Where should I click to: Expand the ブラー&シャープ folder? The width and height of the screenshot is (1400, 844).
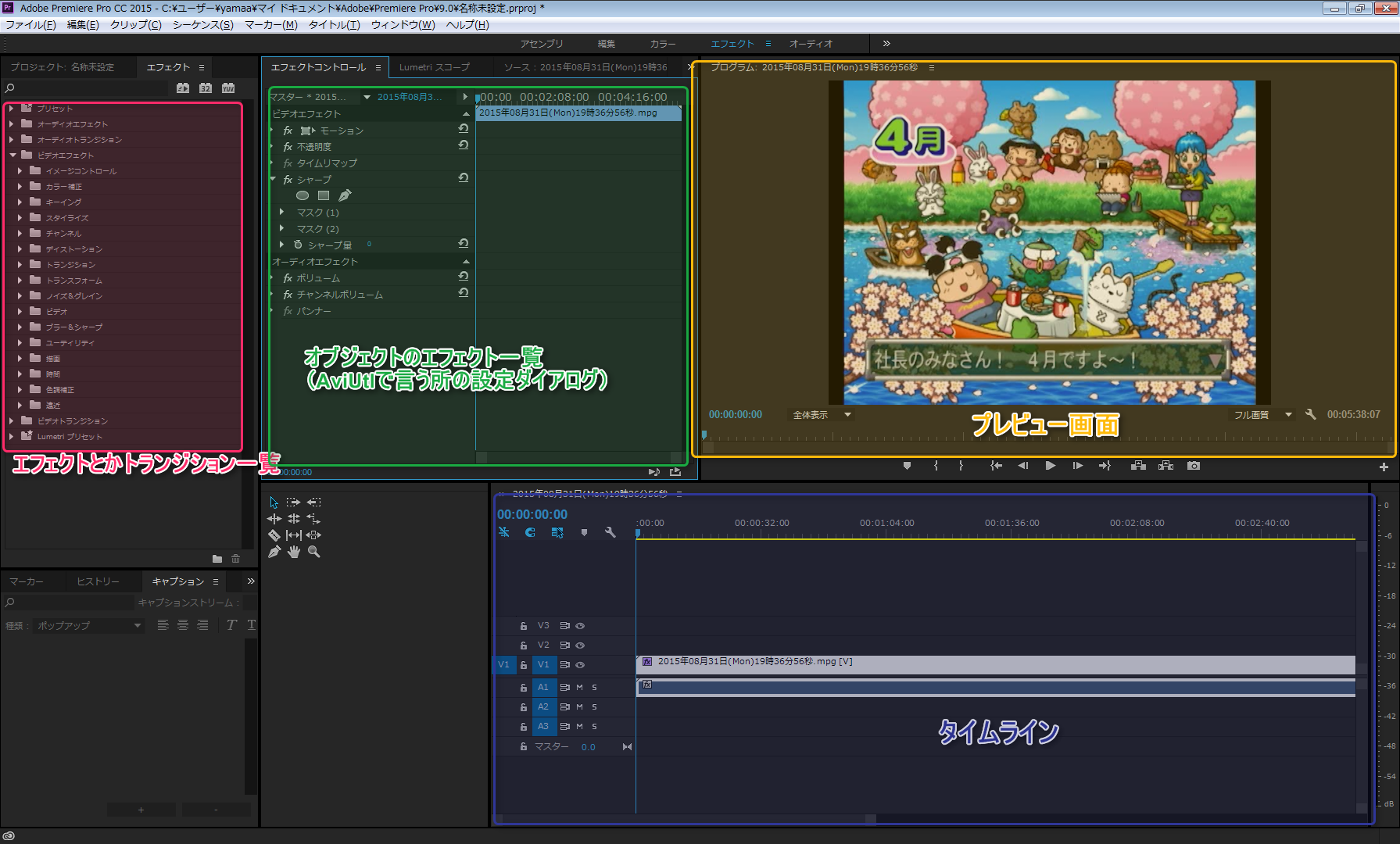pos(20,327)
